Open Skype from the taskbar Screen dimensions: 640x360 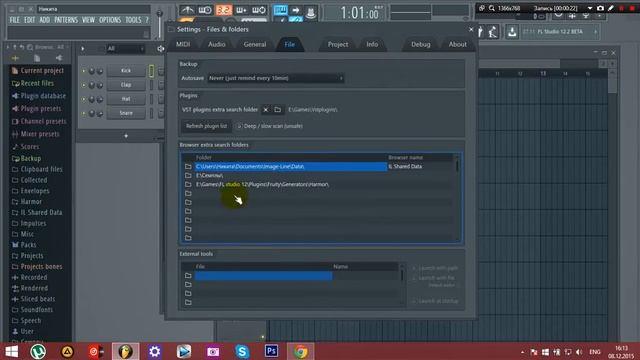[x=242, y=351]
